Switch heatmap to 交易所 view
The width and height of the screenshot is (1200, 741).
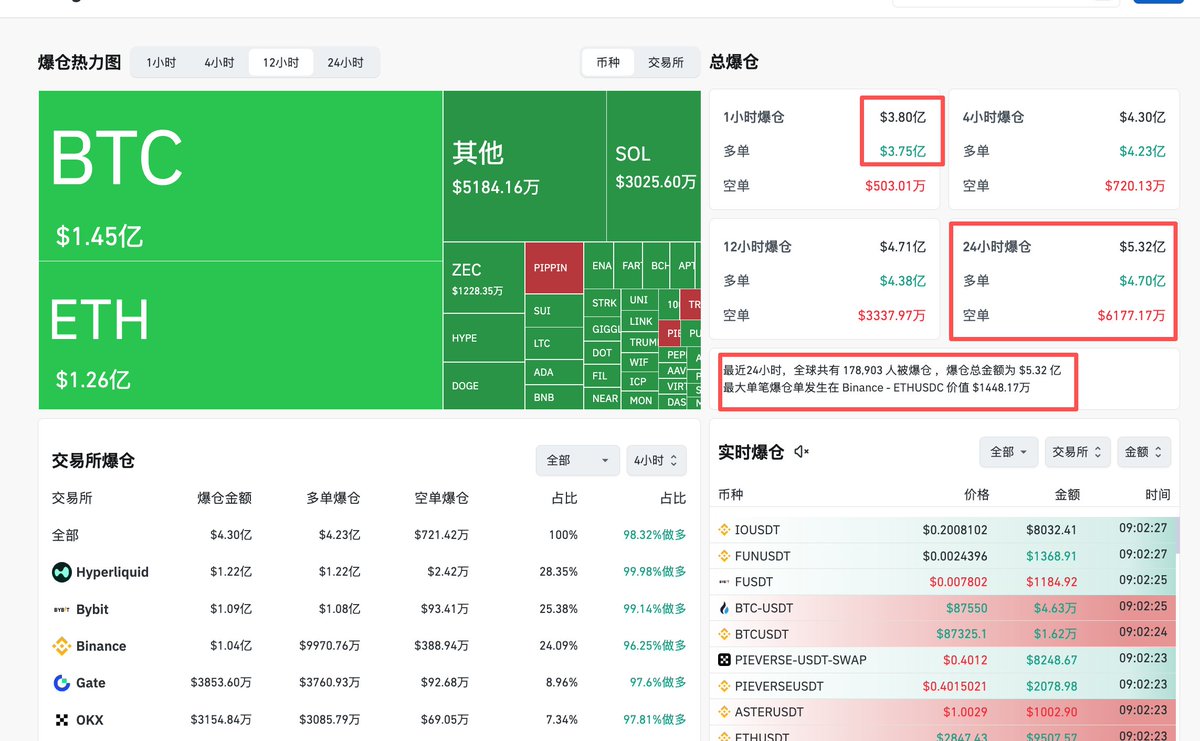[x=666, y=62]
